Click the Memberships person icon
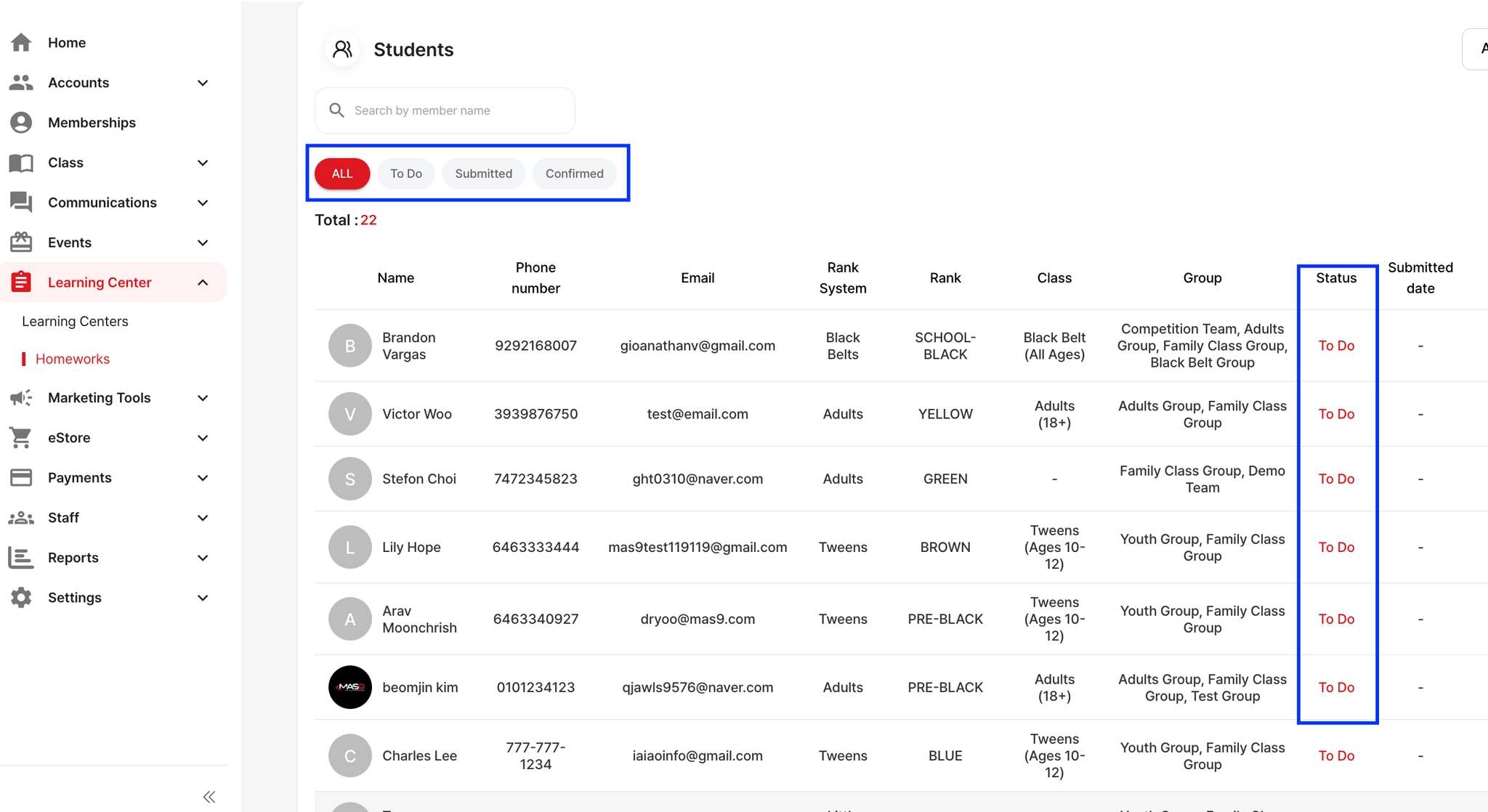Viewport: 1488px width, 812px height. pyautogui.click(x=21, y=123)
